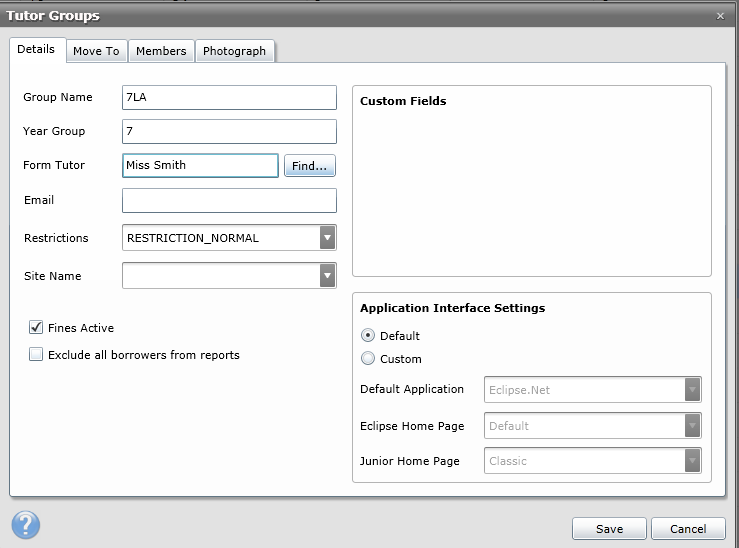Click the blue help question mark icon

point(26,525)
